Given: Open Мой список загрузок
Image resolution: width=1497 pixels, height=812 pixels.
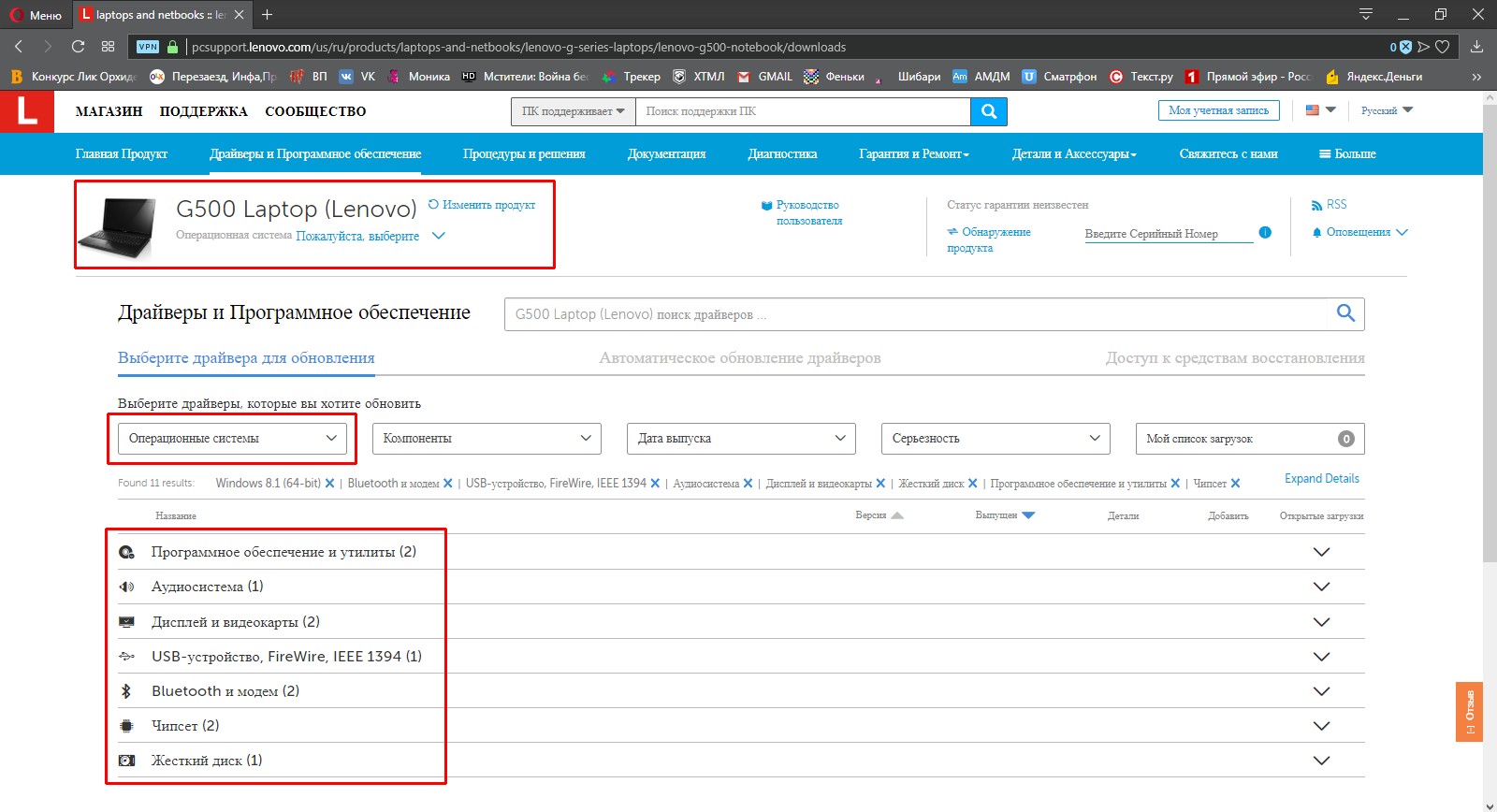Looking at the screenshot, I should 1250,438.
